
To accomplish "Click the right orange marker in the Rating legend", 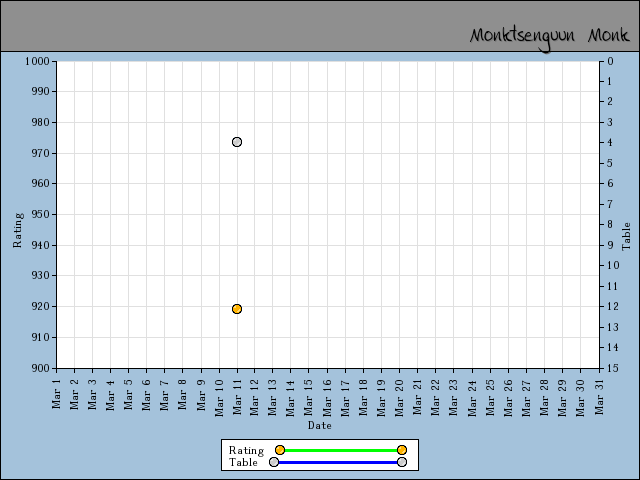I will [402, 450].
